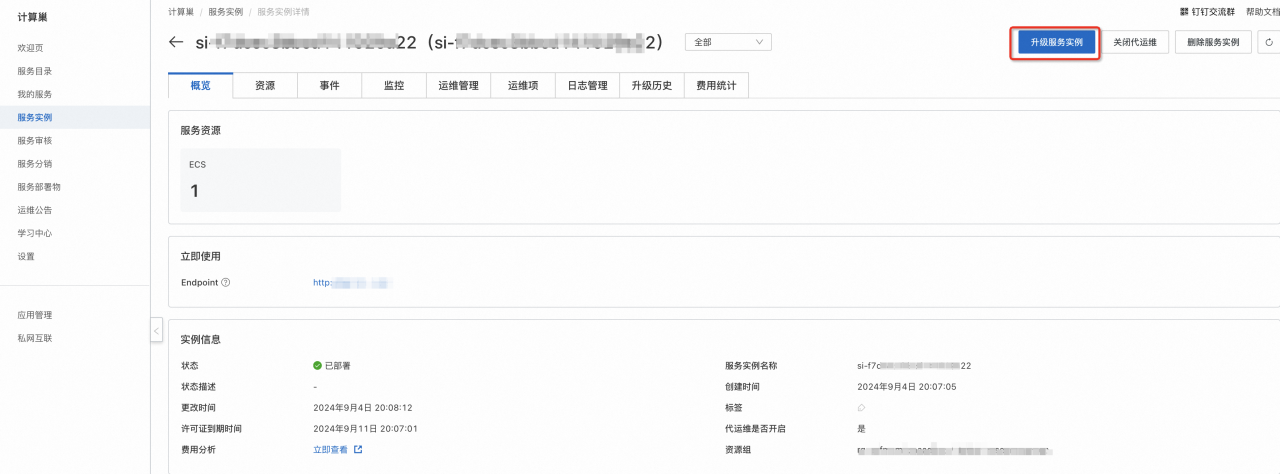Open 学习中心 in the sidebar
Screen dimensions: 1280x474
35,233
